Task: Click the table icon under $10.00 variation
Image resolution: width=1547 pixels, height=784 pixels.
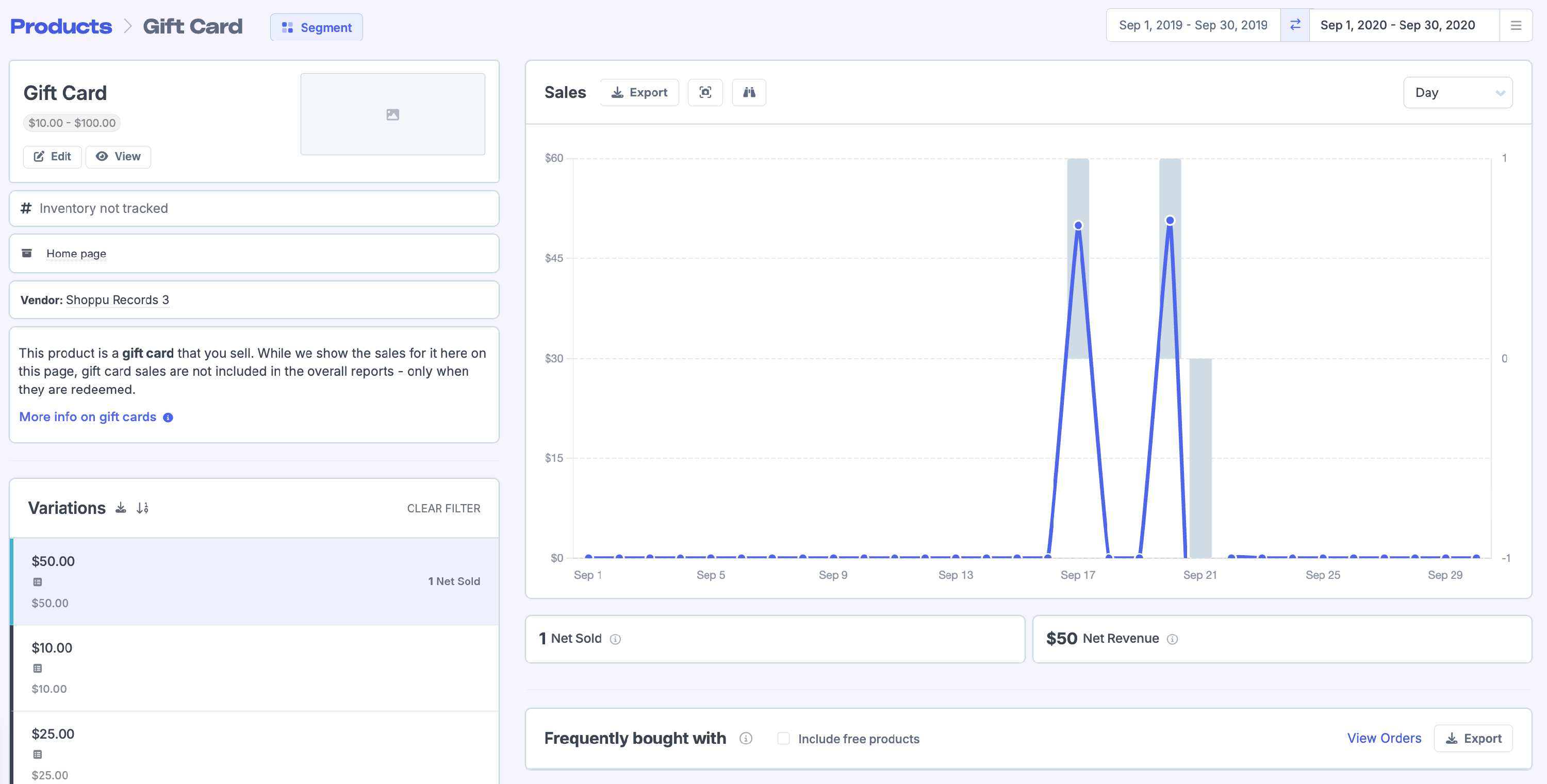Action: 37,668
